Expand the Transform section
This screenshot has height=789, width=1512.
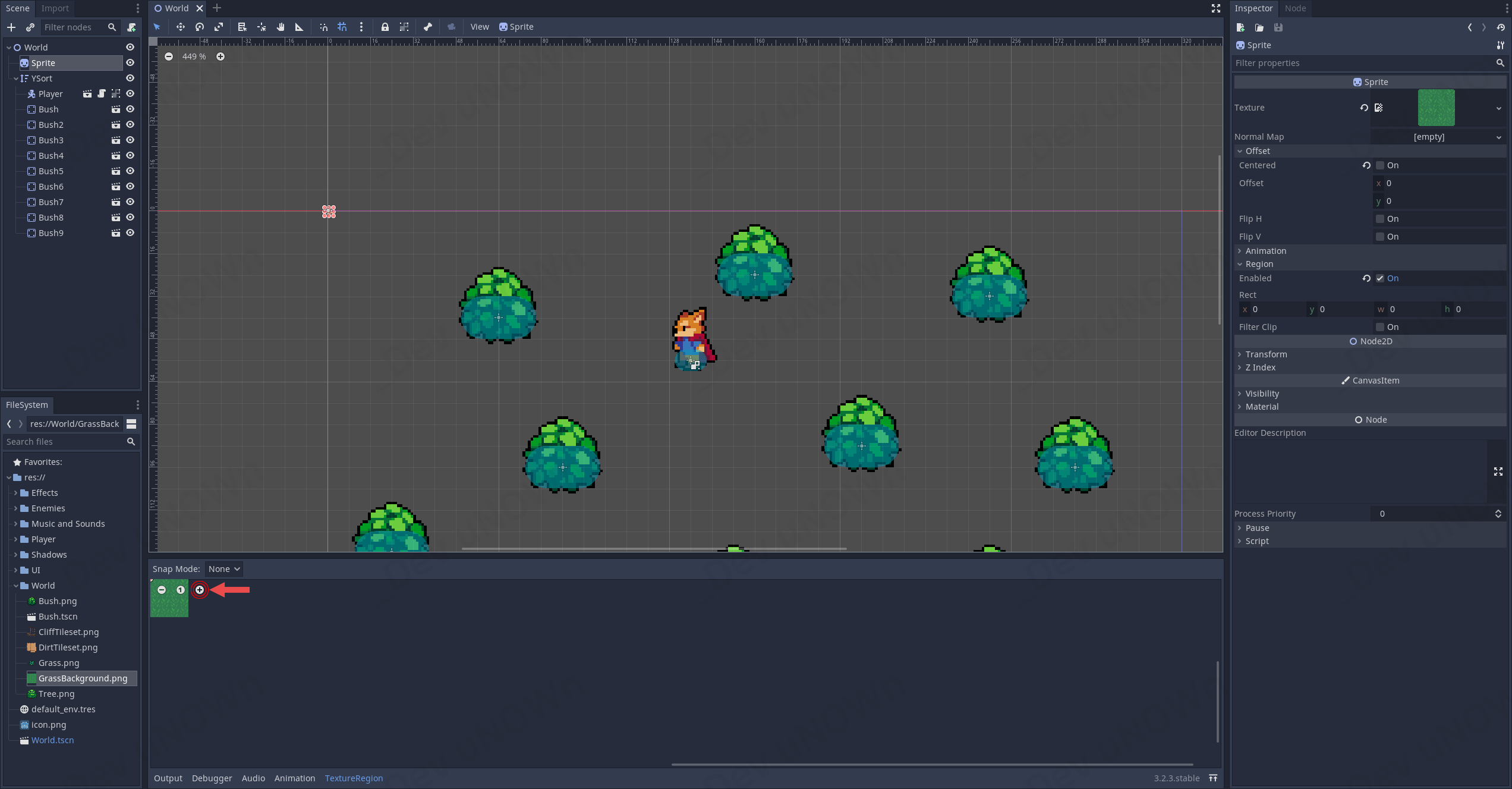(1266, 354)
